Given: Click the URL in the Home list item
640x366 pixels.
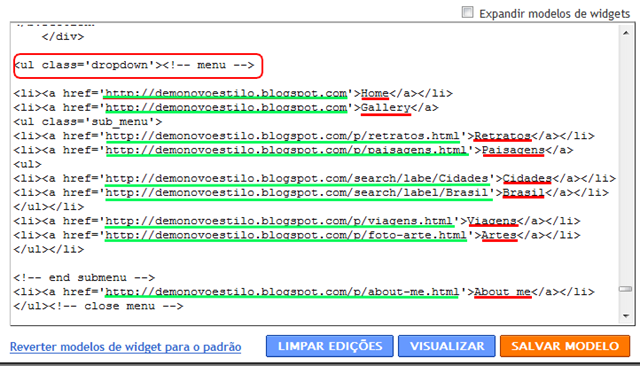Looking at the screenshot, I should click(226, 93).
